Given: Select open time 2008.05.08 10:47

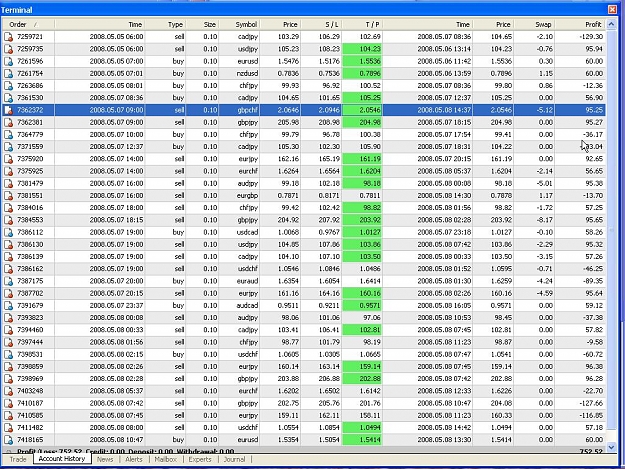Looking at the screenshot, I should tap(116, 440).
